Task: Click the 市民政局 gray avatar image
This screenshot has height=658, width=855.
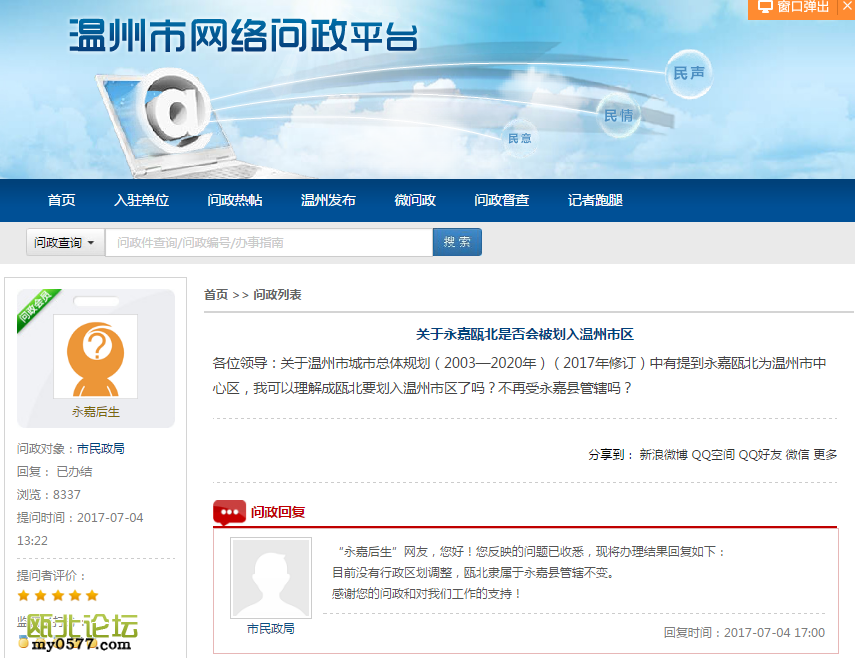Action: pyautogui.click(x=270, y=578)
